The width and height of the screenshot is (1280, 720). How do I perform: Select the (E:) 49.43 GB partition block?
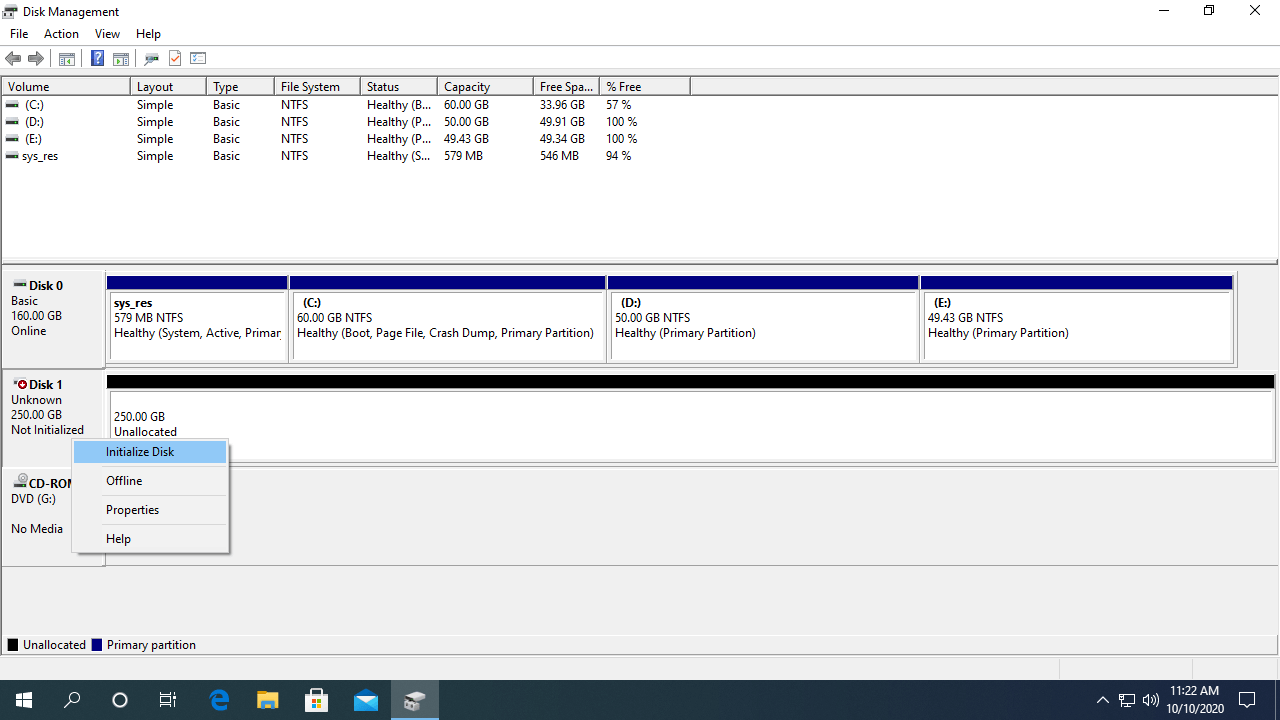[x=1076, y=326]
